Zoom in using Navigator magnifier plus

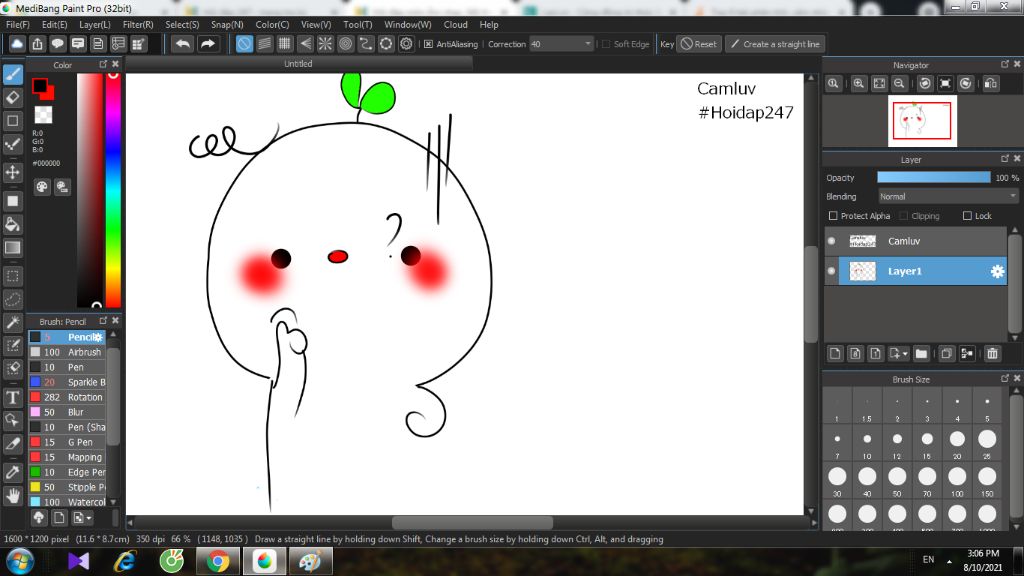tap(859, 84)
